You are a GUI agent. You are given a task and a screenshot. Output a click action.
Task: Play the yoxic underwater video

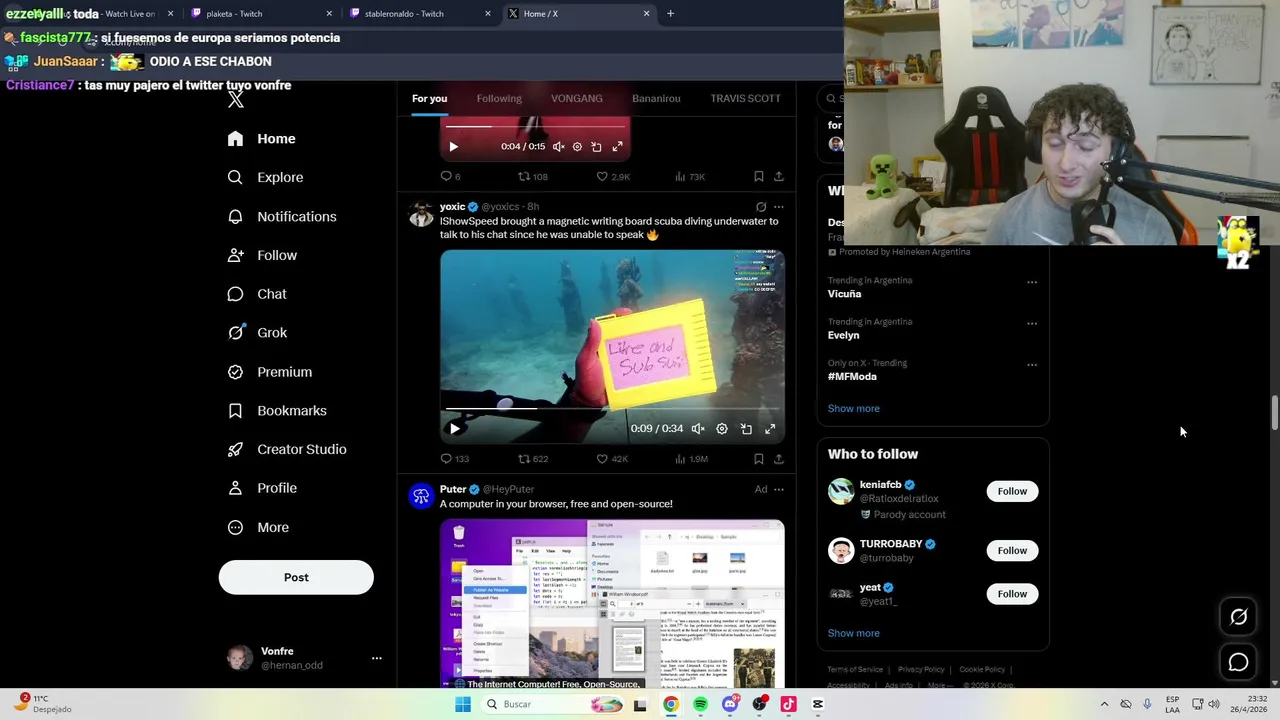454,428
